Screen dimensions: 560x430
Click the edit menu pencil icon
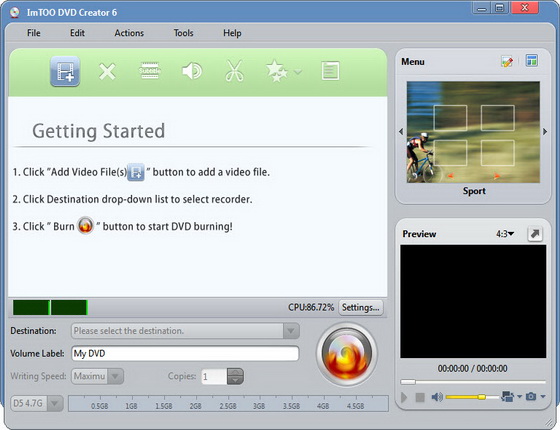pyautogui.click(x=507, y=61)
